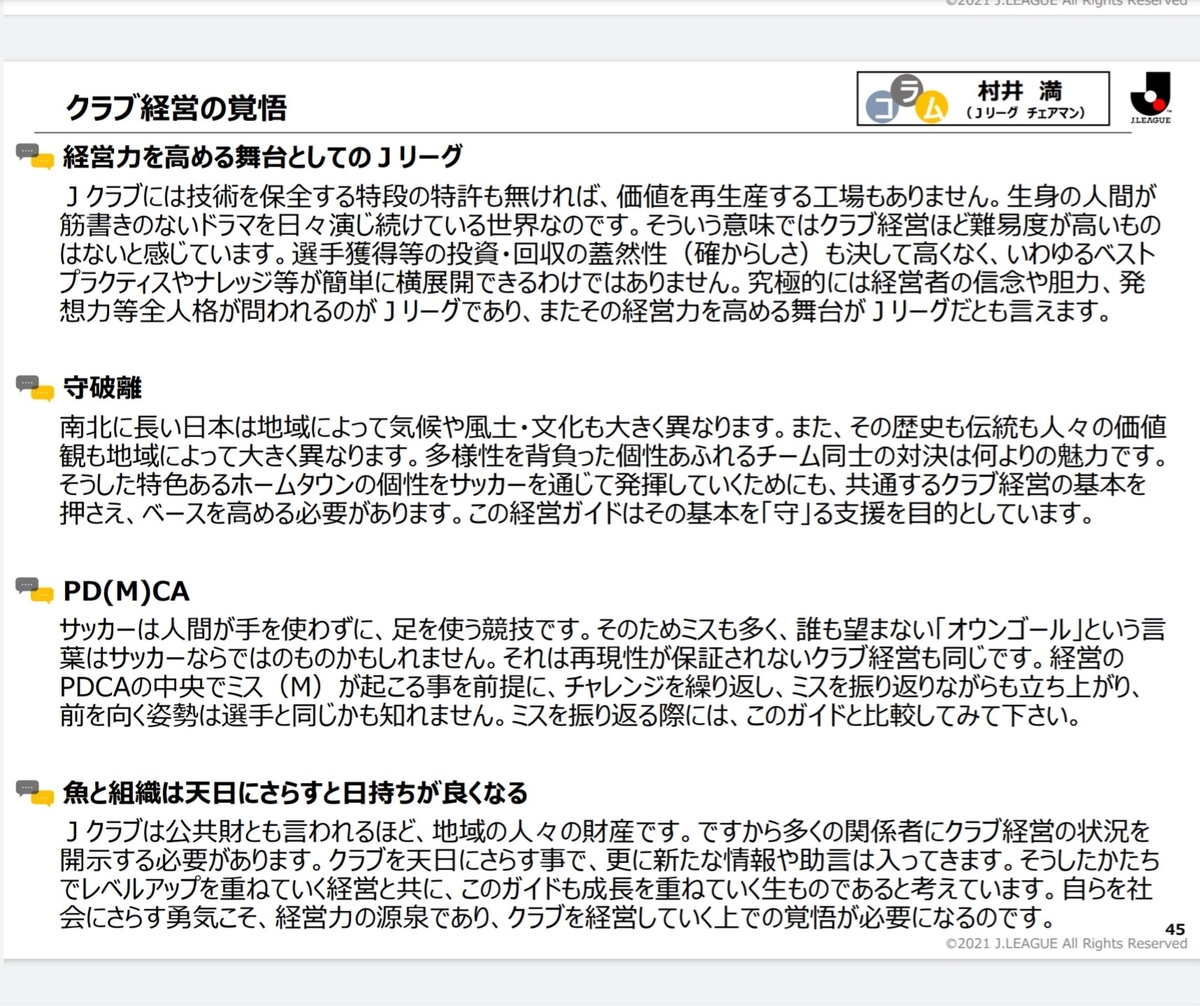Viewport: 1200px width, 1006px height.
Task: Click line starting プラクティスやナレッジ等が簡単に
Action: coord(602,281)
